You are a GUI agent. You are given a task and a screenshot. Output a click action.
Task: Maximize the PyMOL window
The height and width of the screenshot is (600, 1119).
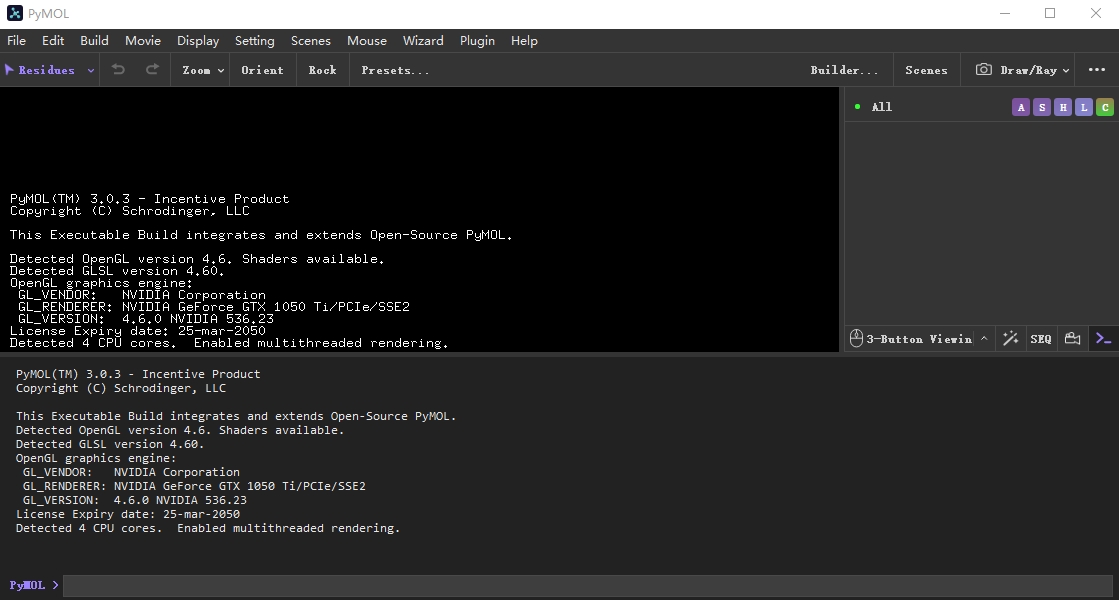point(1050,14)
